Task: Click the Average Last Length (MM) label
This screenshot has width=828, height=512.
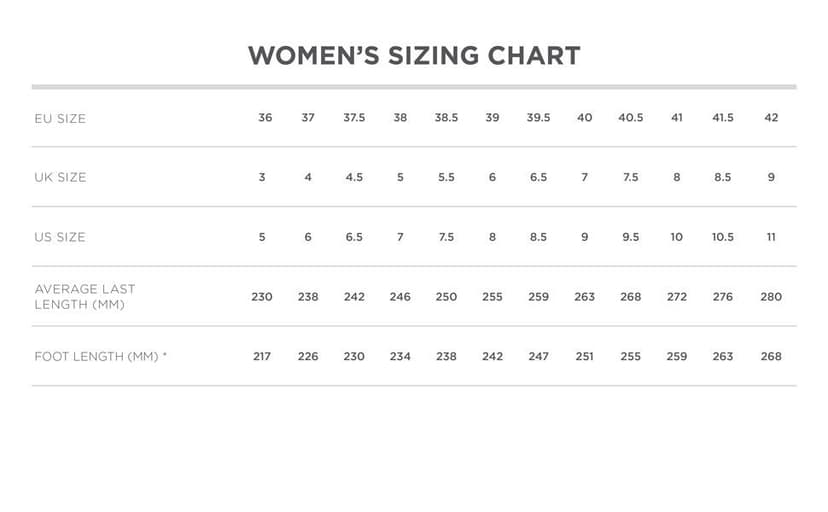Action: tap(85, 296)
